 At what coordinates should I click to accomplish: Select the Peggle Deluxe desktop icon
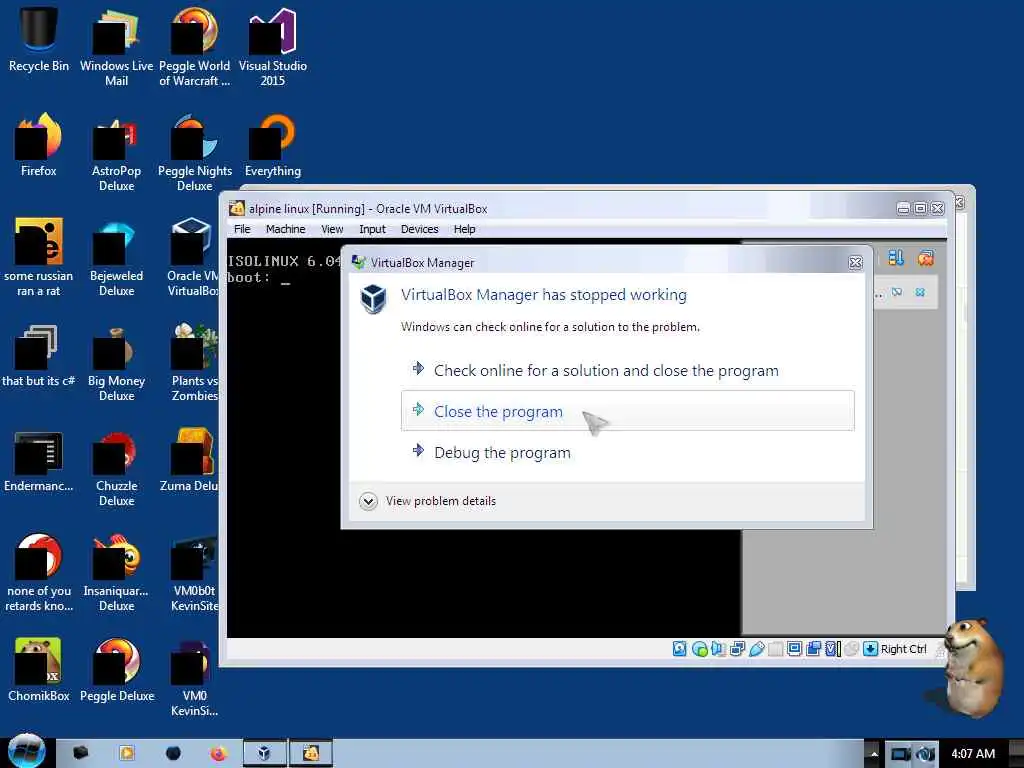click(x=117, y=671)
